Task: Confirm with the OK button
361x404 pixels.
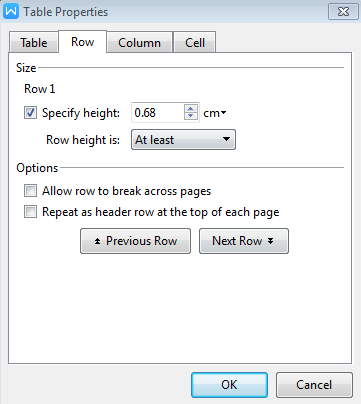Action: 229,385
